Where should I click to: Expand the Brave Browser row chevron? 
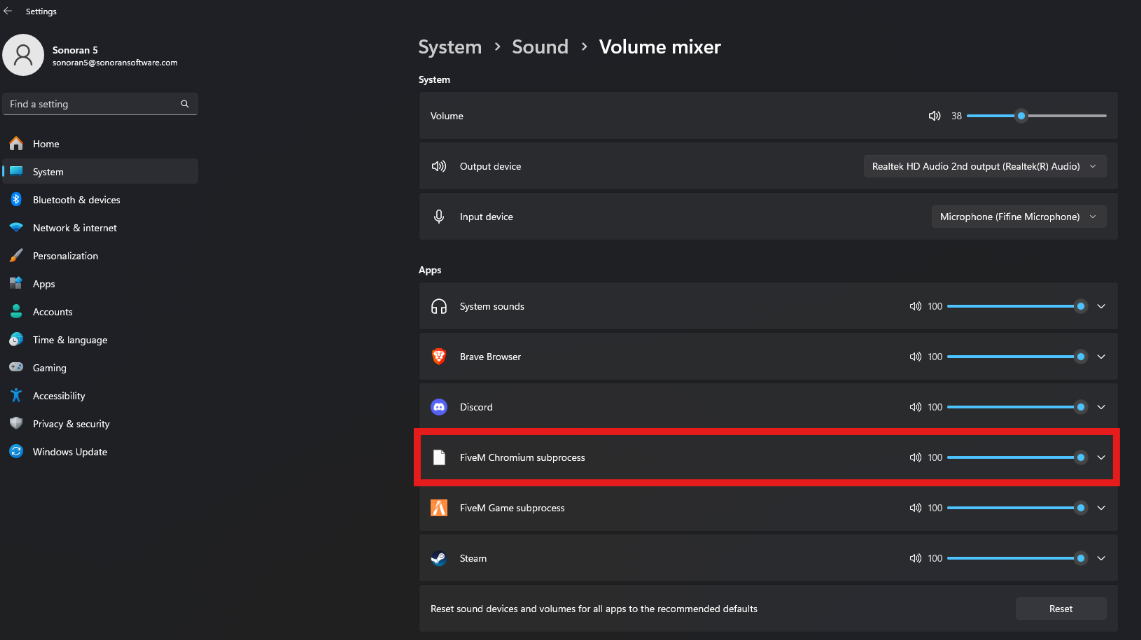[x=1101, y=356]
